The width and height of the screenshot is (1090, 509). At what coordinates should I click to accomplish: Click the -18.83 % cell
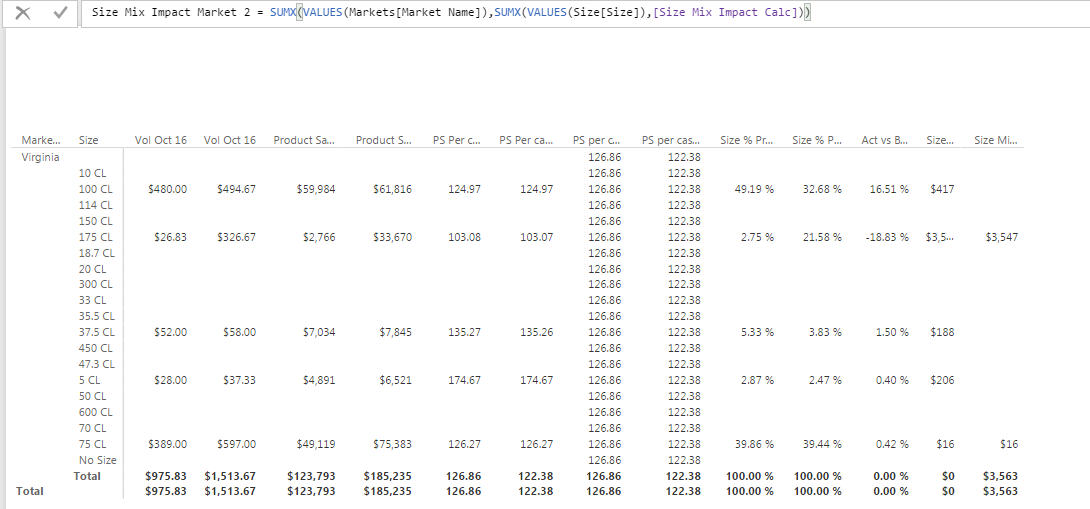888,237
